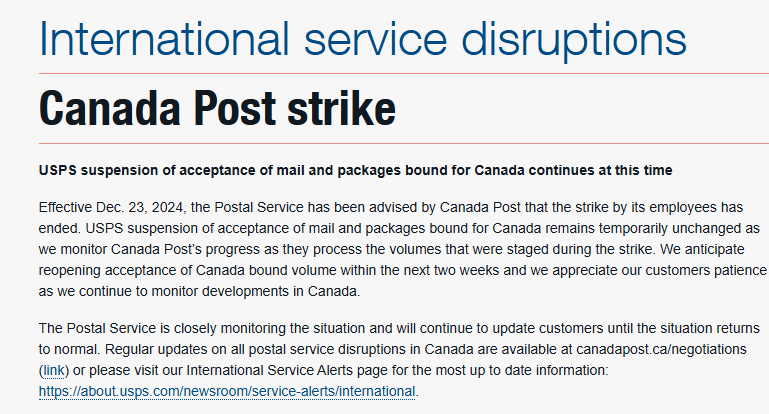The height and width of the screenshot is (414, 769).
Task: Open the about.usps.com service-alerts international URL
Action: click(227, 391)
